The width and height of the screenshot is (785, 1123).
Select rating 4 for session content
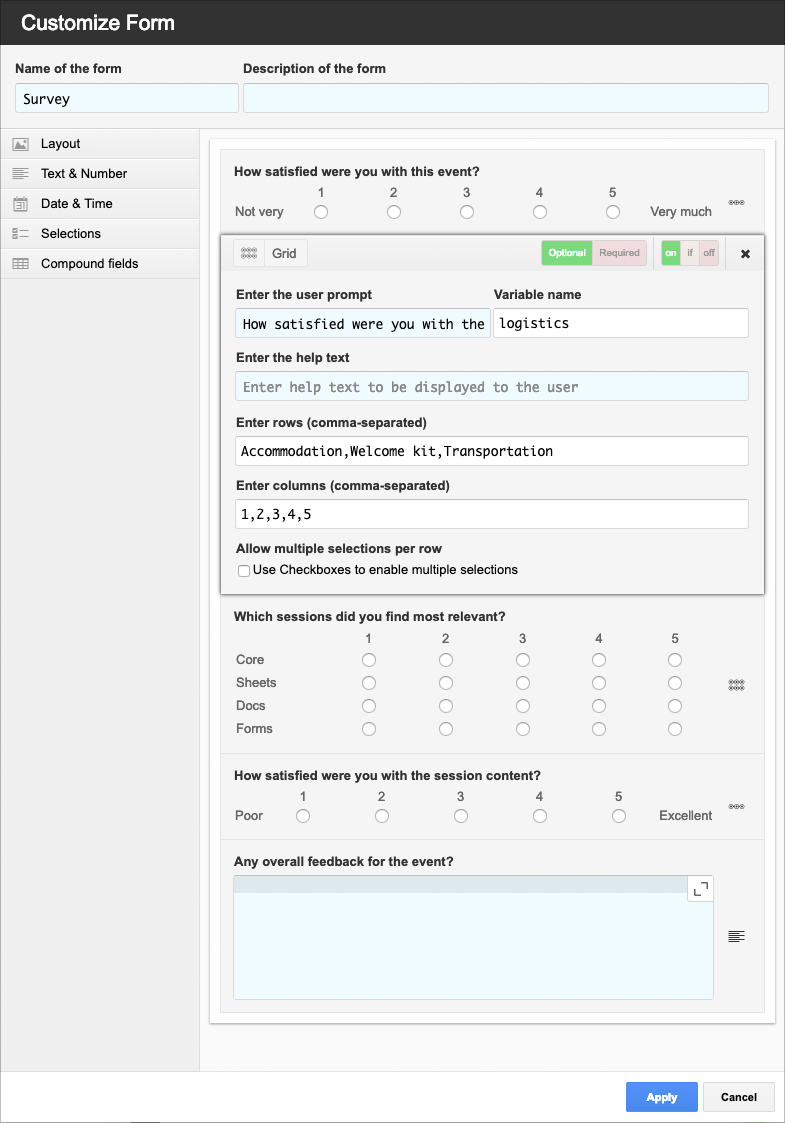(x=540, y=816)
